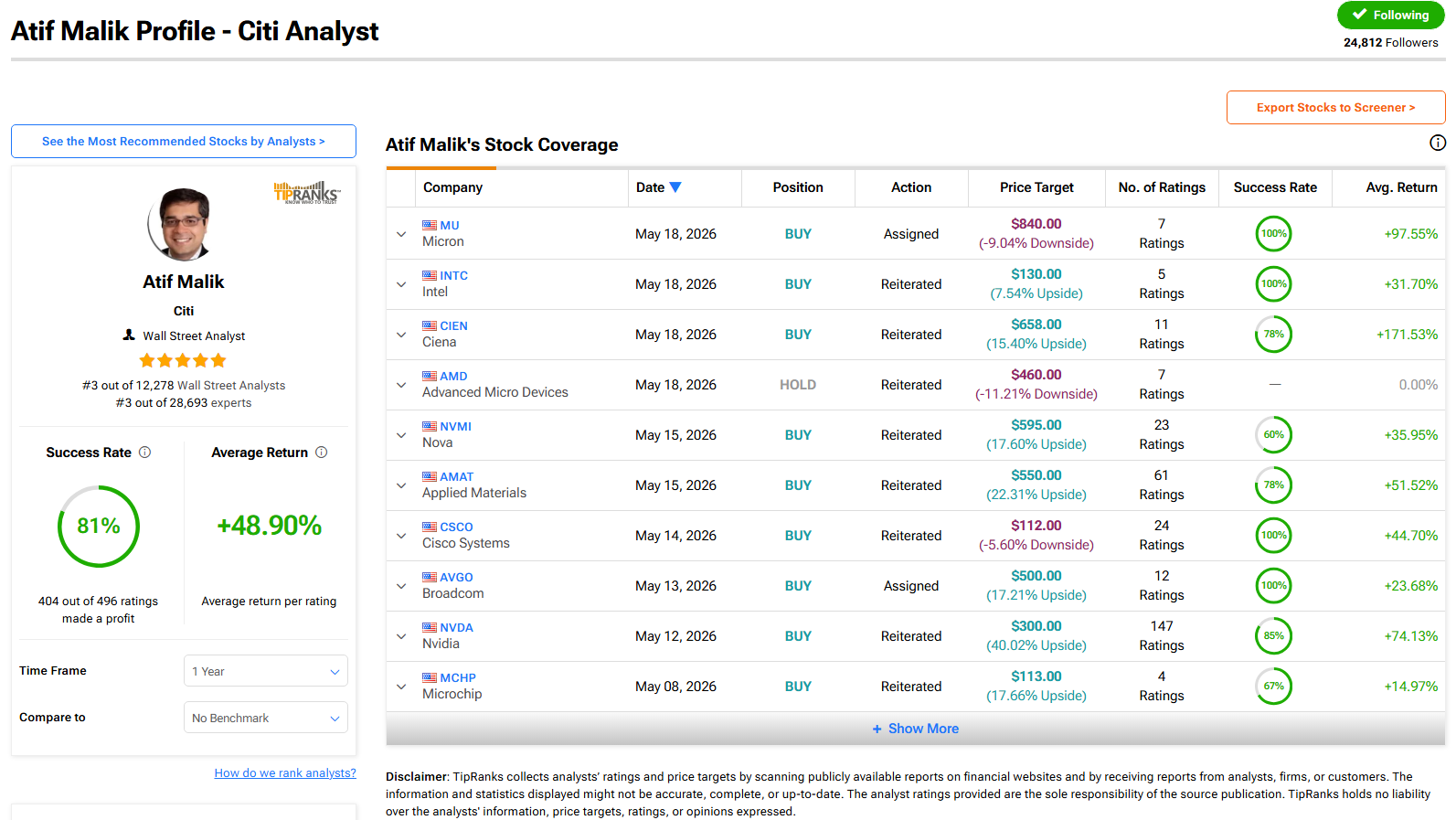Click Show More coverage rows

coord(916,729)
